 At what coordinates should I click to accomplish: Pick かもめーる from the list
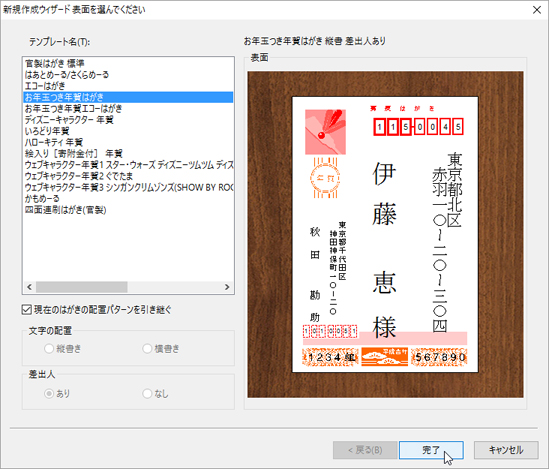click(x=128, y=198)
